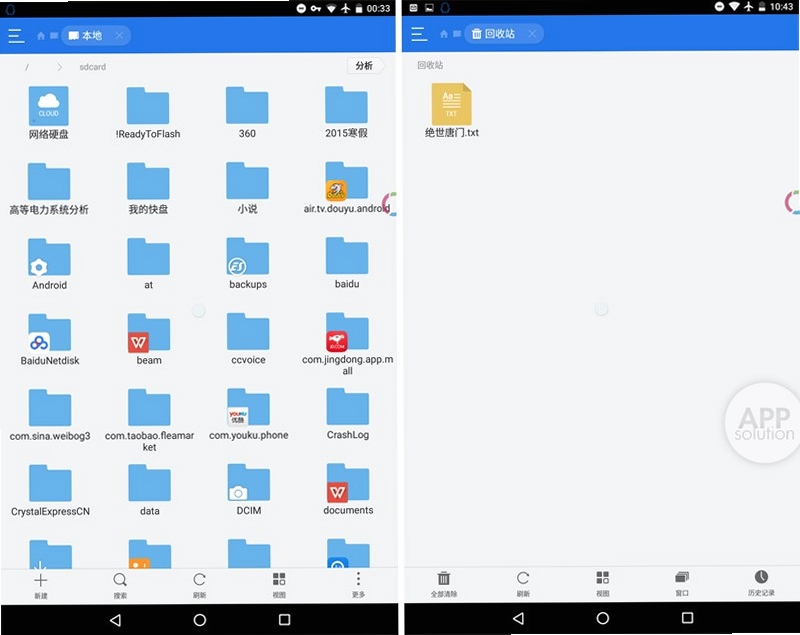Open the Android folder
800x635 pixels.
tap(49, 264)
